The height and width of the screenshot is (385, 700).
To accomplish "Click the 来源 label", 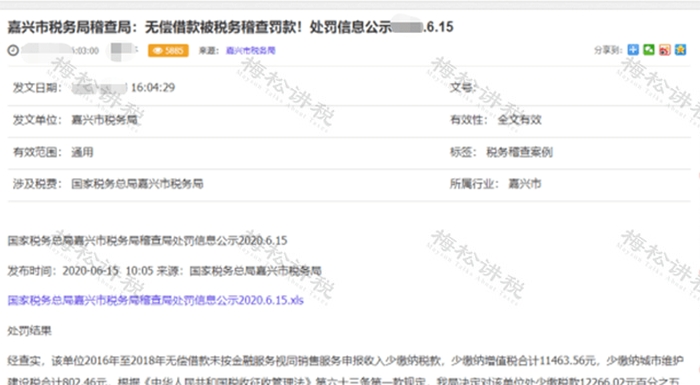I will pyautogui.click(x=209, y=50).
